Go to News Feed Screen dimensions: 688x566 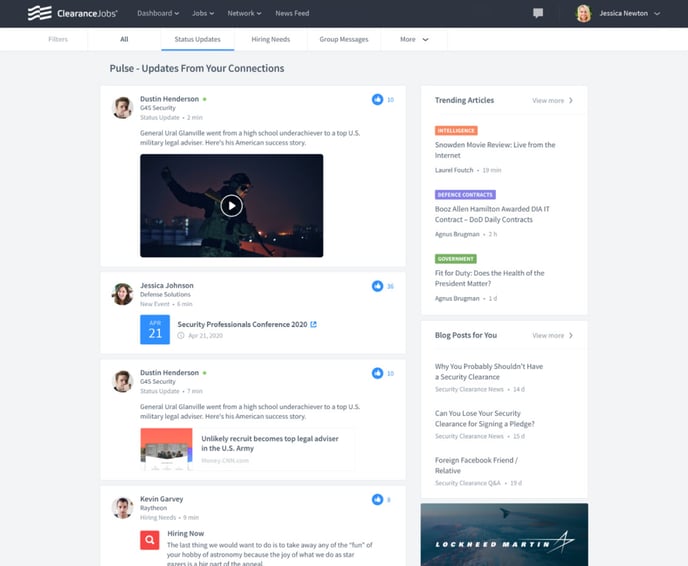(292, 13)
